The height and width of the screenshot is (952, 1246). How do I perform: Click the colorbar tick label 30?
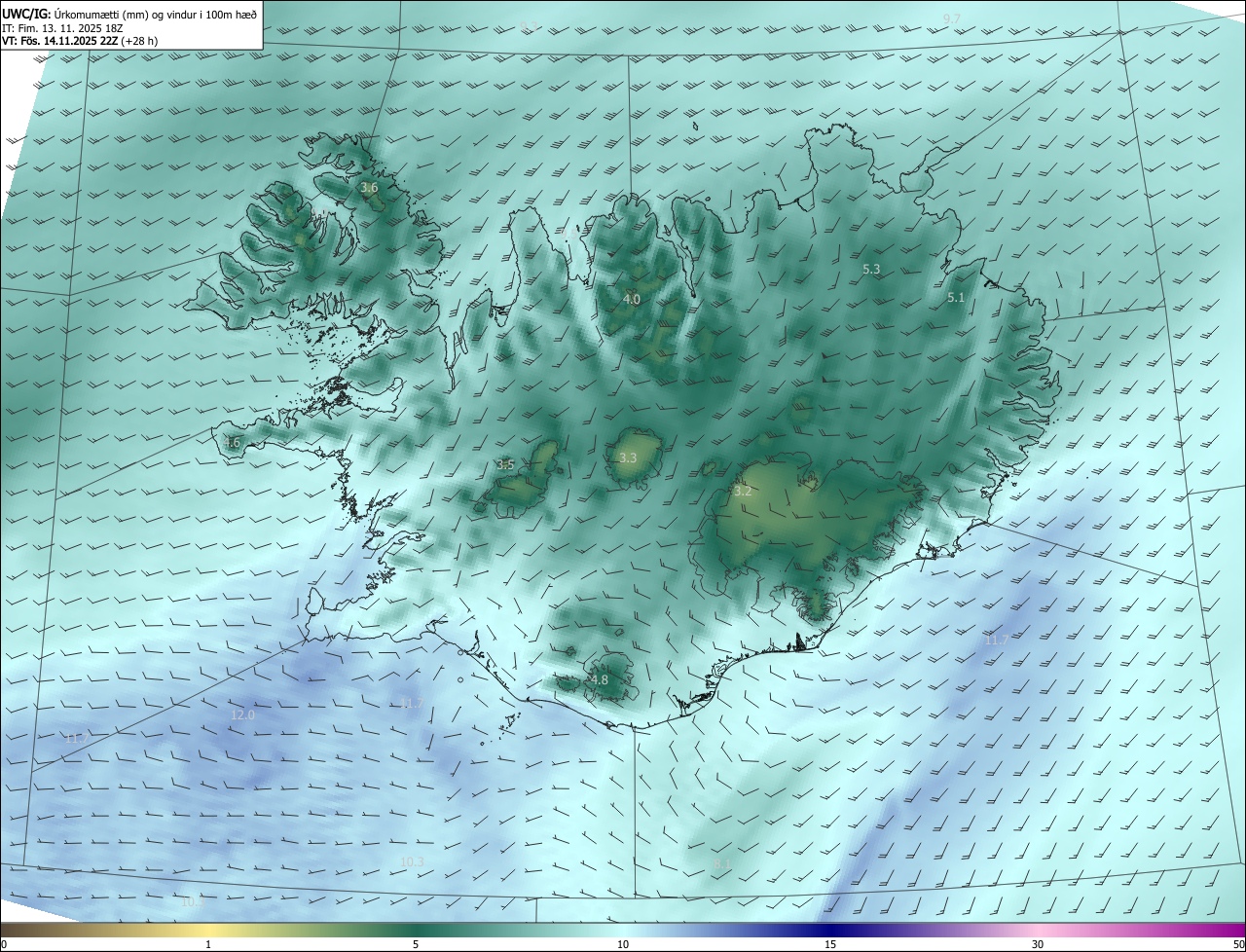[1038, 945]
